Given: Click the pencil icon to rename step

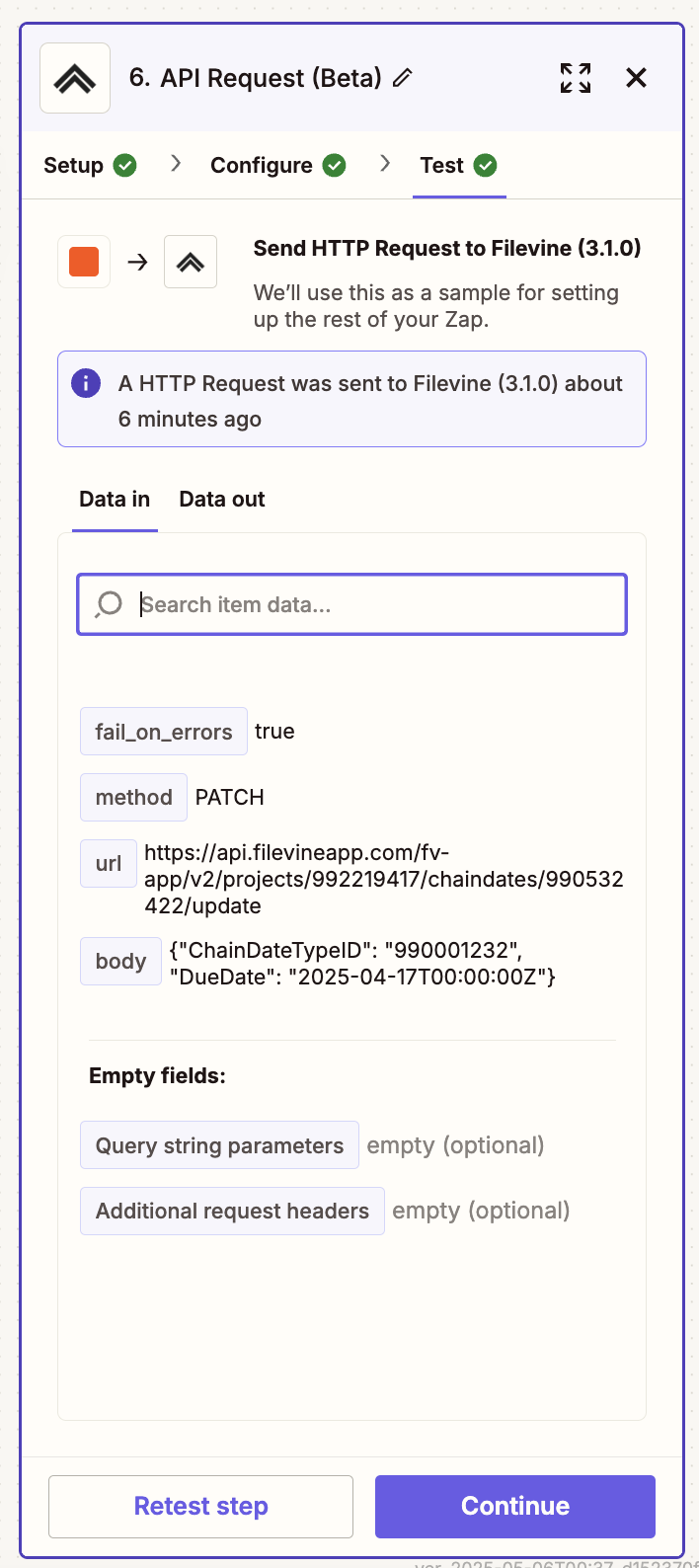Looking at the screenshot, I should (402, 78).
